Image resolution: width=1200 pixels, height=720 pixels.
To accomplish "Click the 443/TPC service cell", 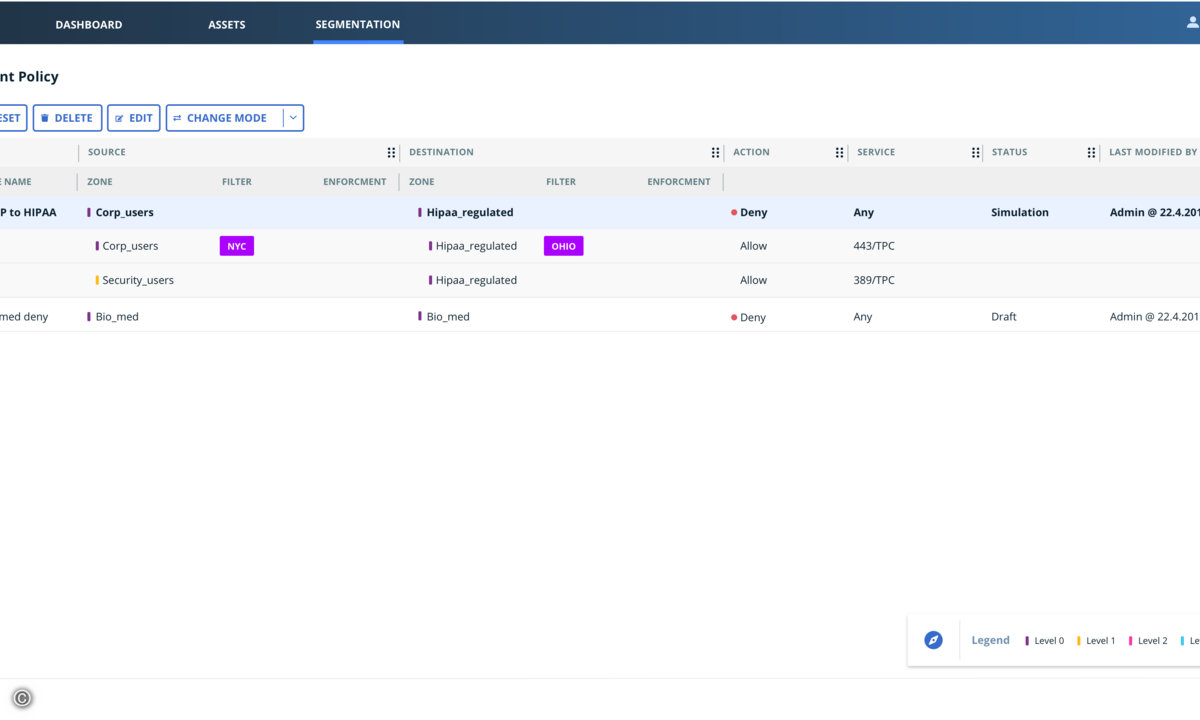I will (874, 246).
